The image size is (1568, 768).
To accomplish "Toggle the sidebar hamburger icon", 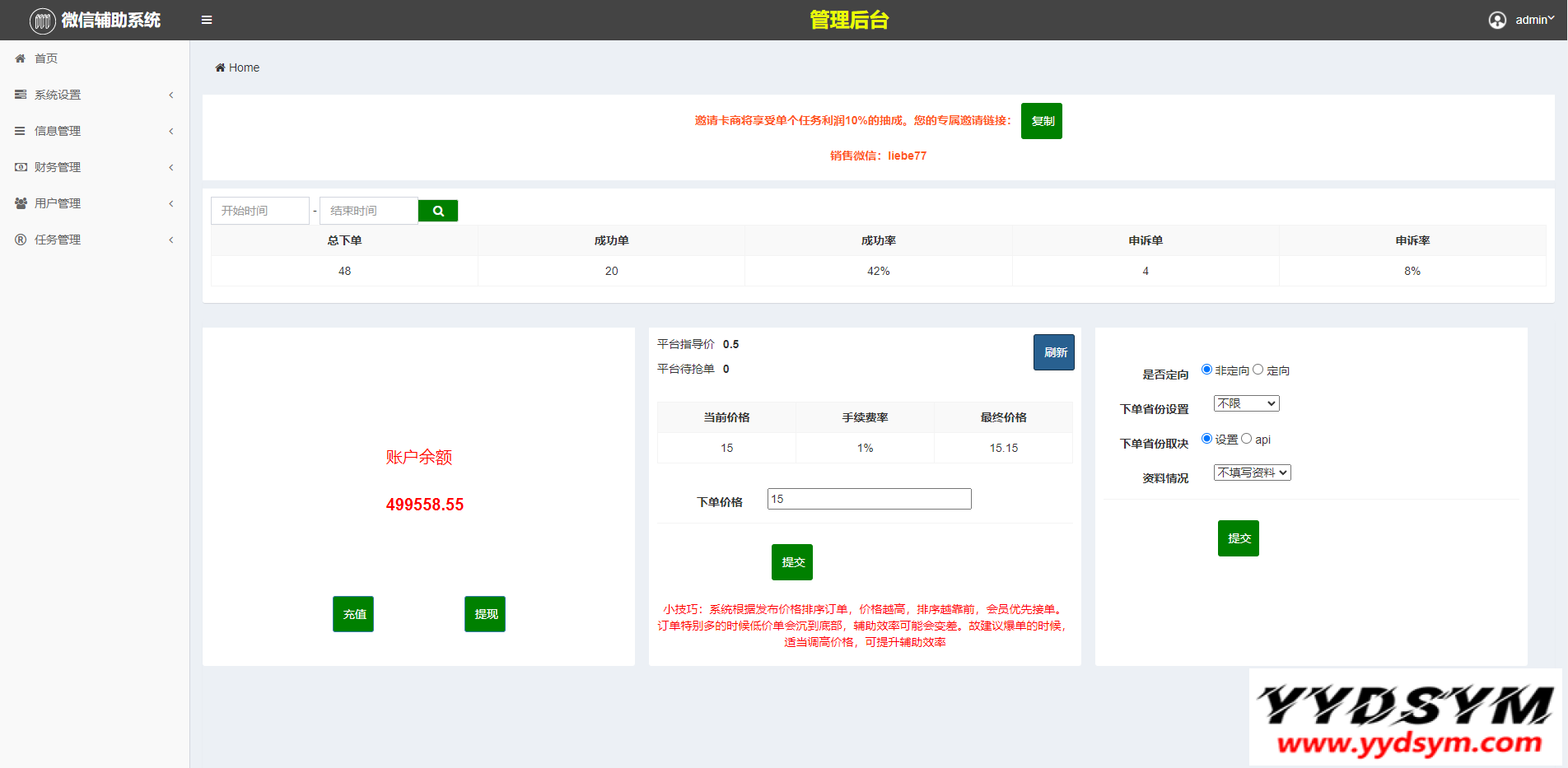I will 206,19.
